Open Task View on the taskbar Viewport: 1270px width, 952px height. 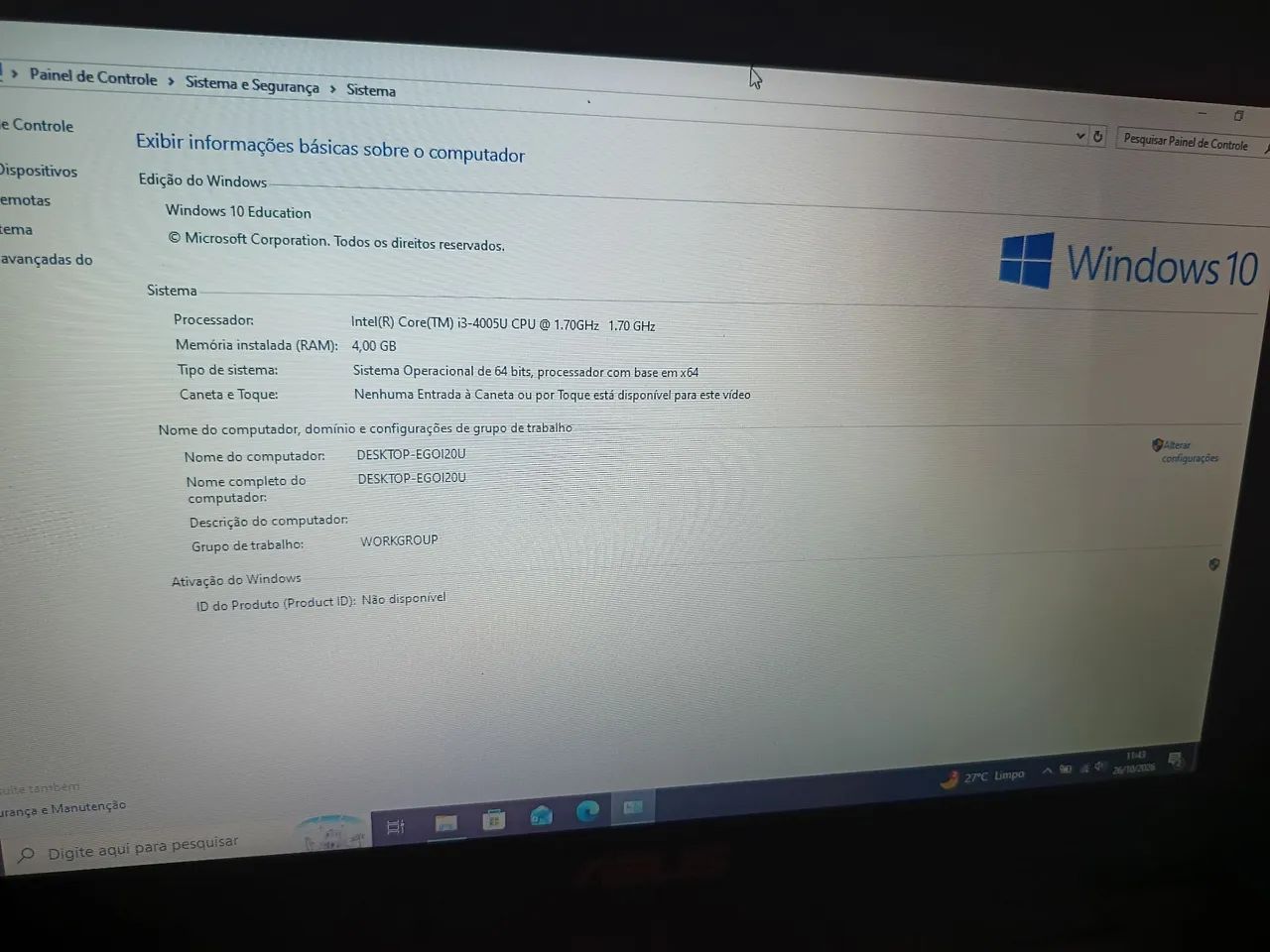pyautogui.click(x=395, y=827)
